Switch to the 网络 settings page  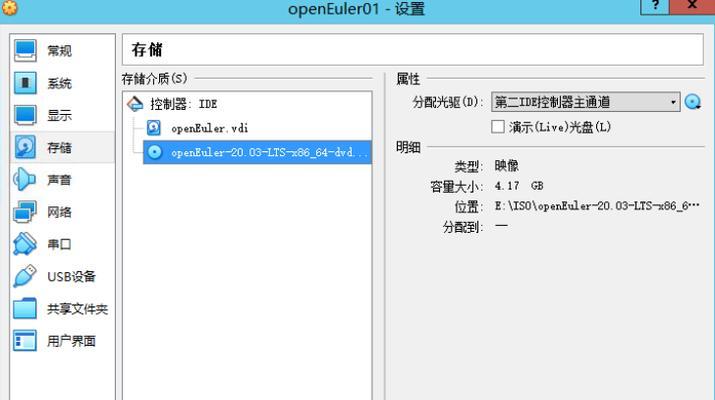(60, 212)
